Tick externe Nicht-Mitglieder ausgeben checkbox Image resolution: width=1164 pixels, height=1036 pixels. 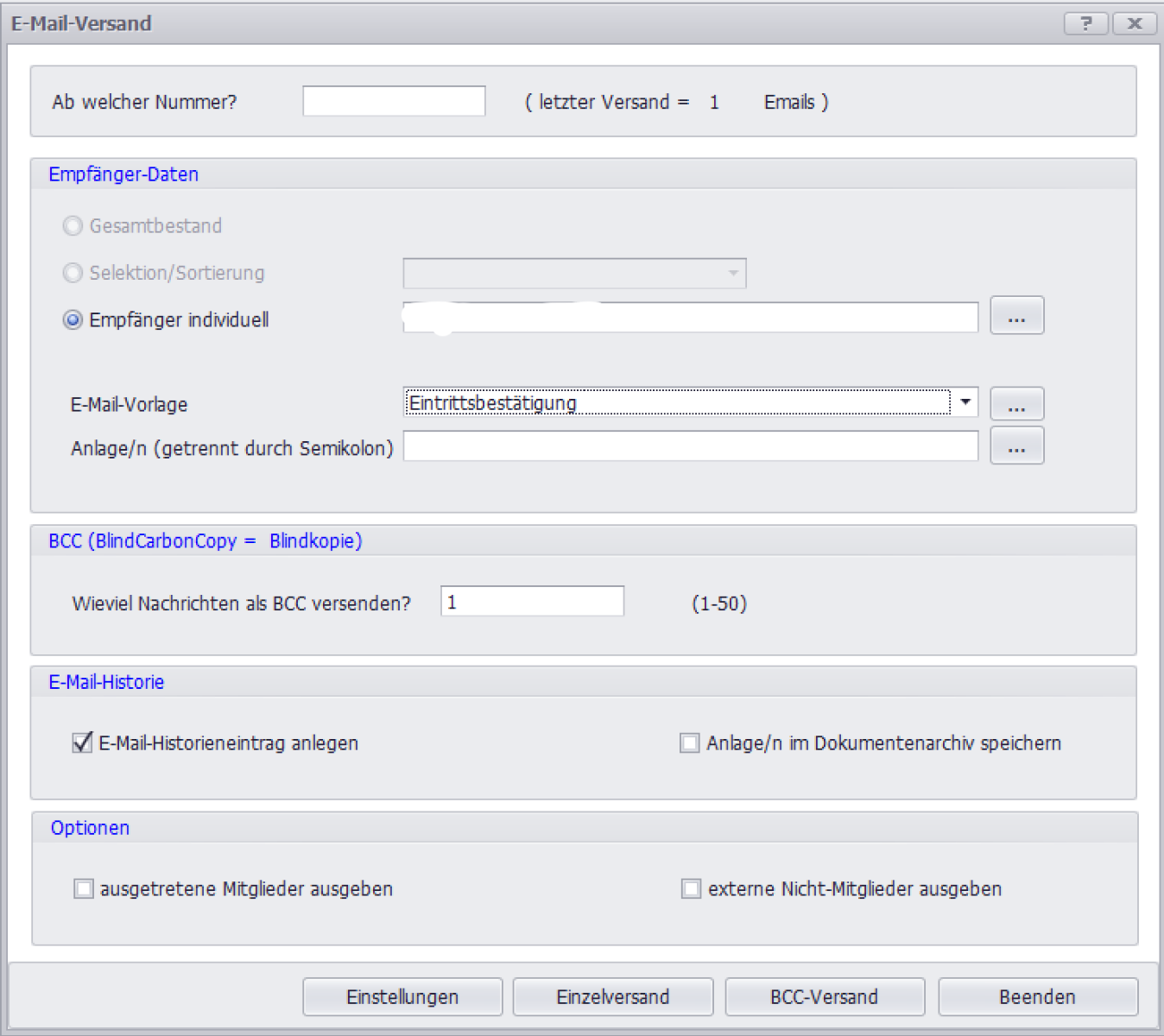(691, 889)
